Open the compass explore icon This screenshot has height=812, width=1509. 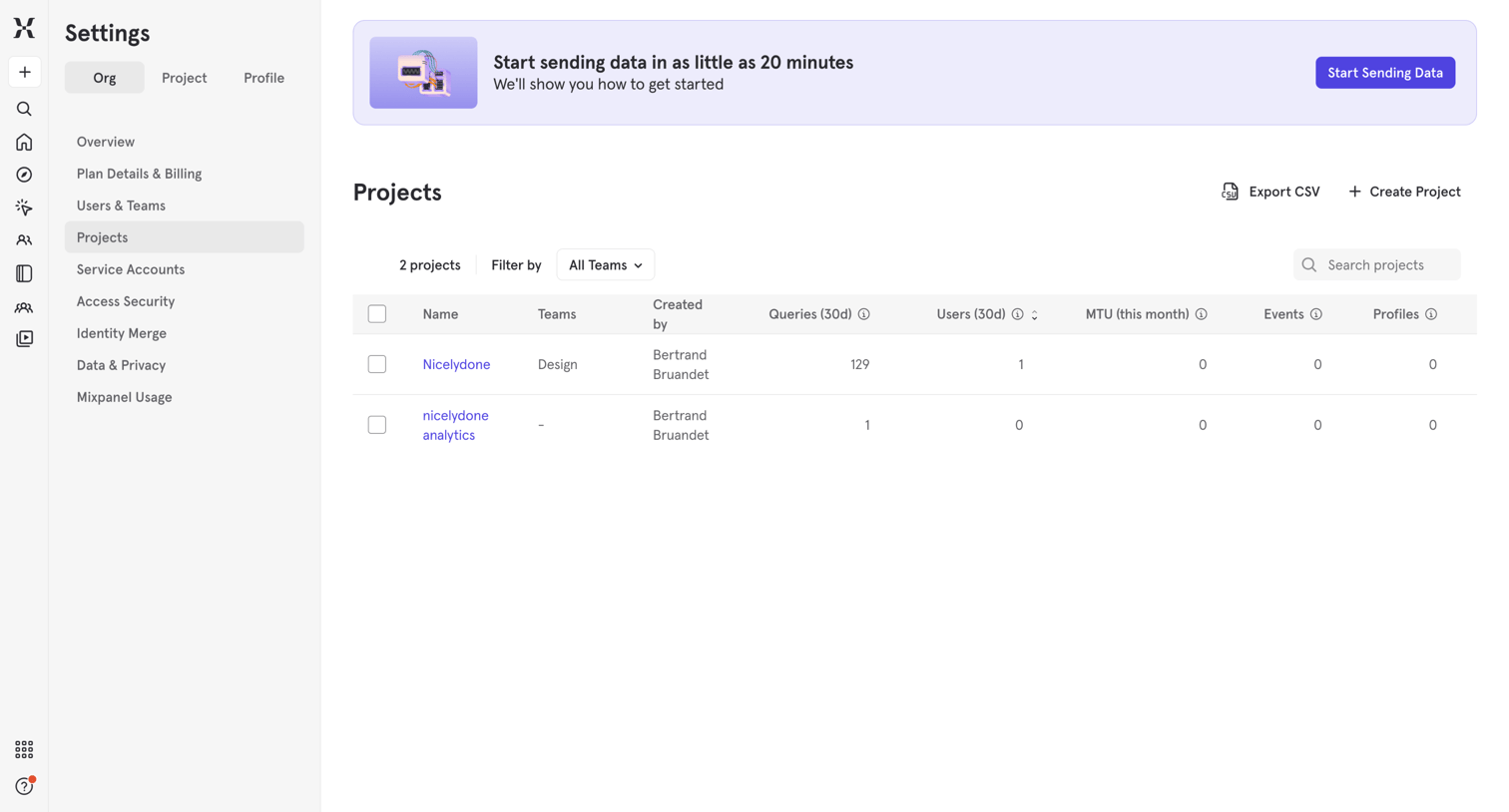pos(24,175)
